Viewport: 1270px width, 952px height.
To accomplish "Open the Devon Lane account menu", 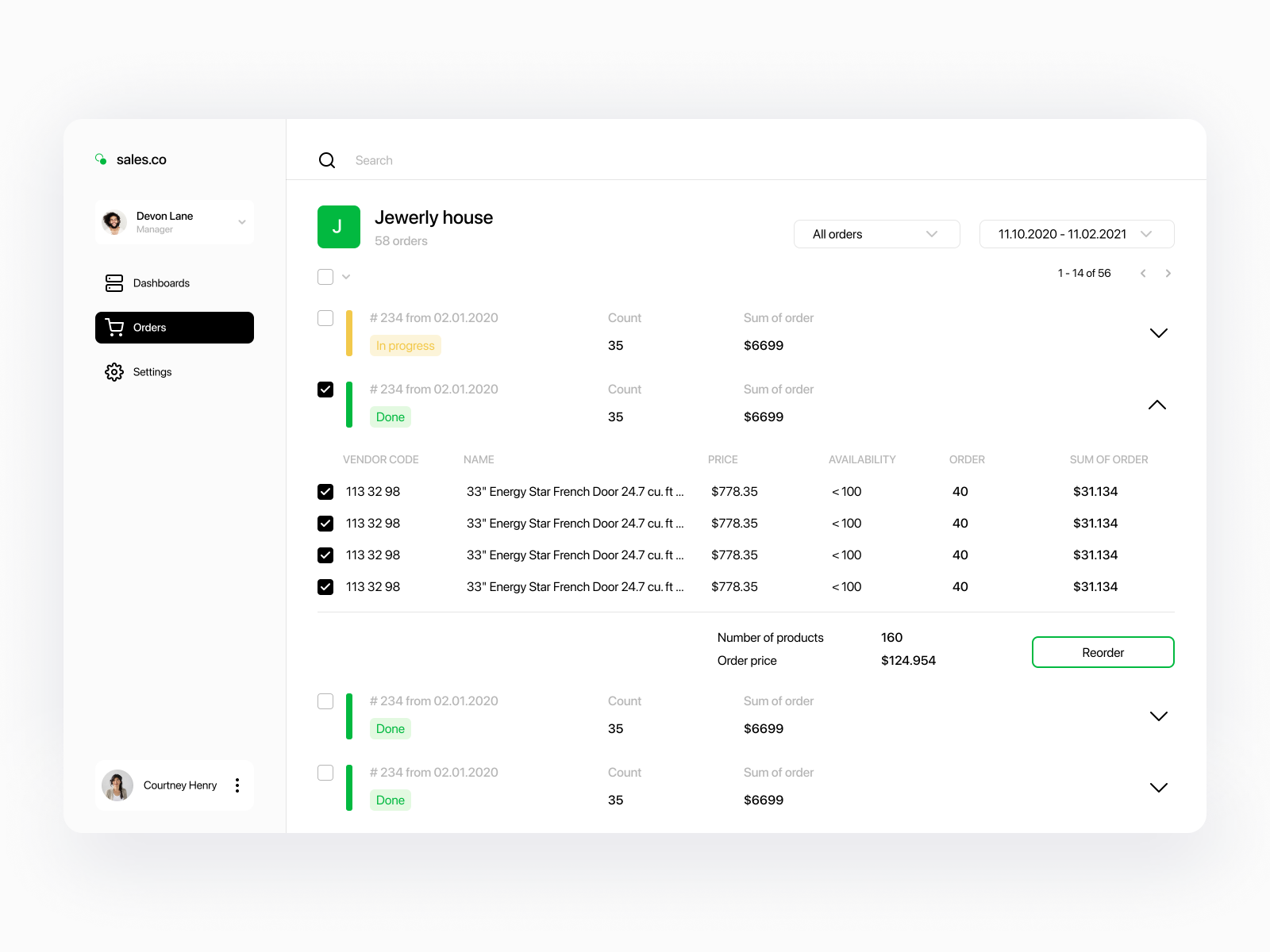I will (241, 222).
